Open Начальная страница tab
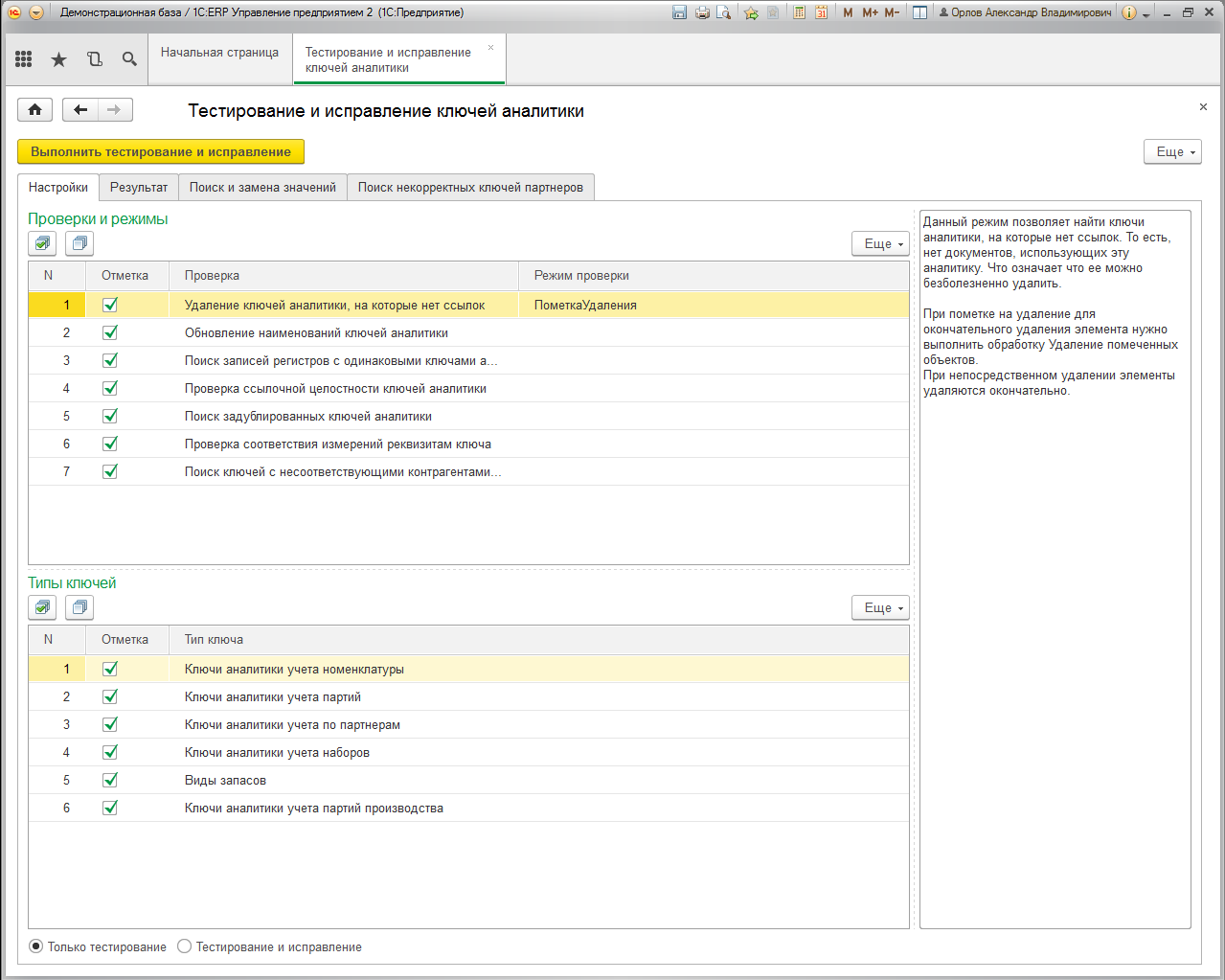Viewport: 1225px width, 980px height. [219, 53]
